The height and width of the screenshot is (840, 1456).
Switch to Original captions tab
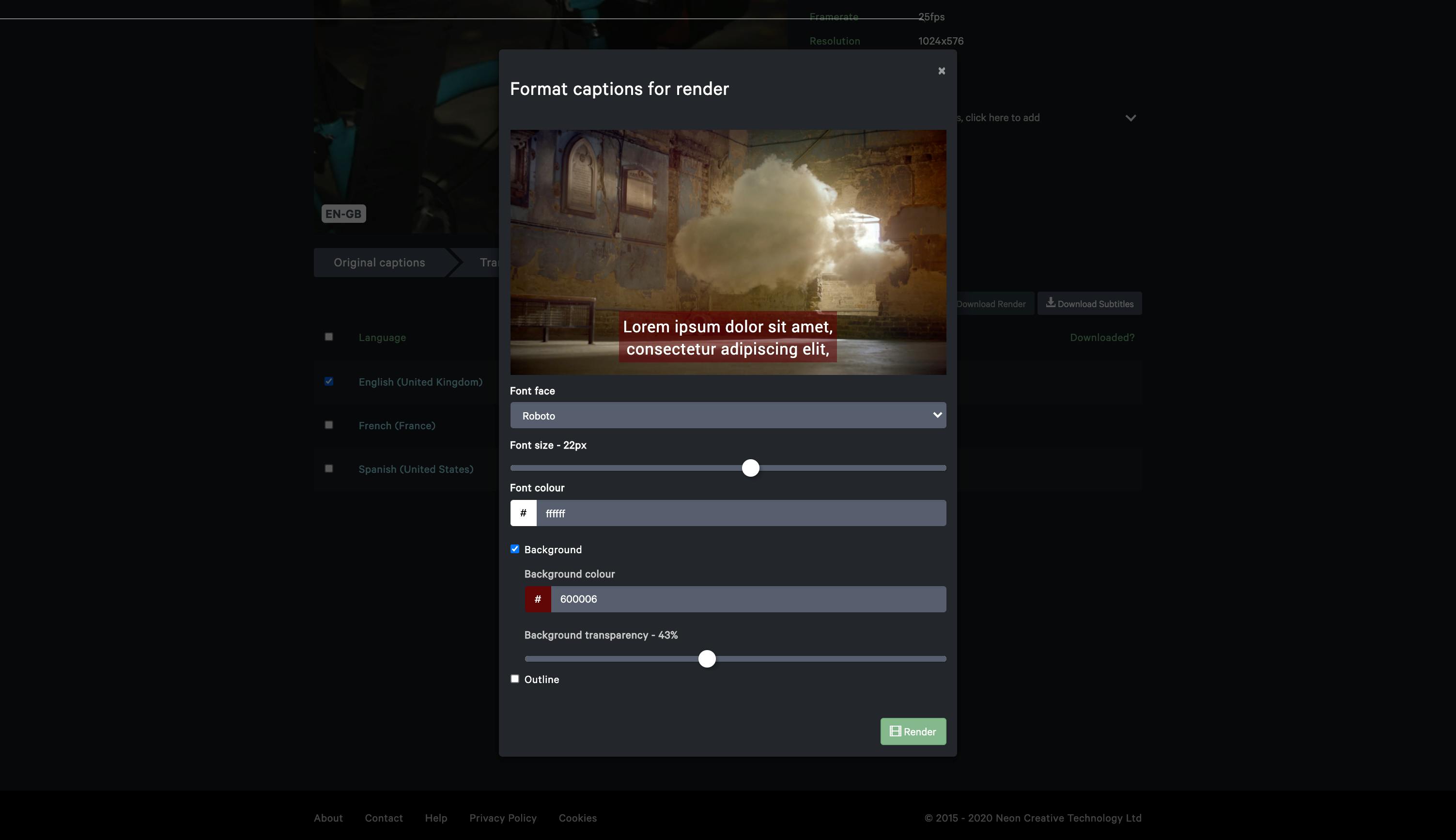(379, 263)
